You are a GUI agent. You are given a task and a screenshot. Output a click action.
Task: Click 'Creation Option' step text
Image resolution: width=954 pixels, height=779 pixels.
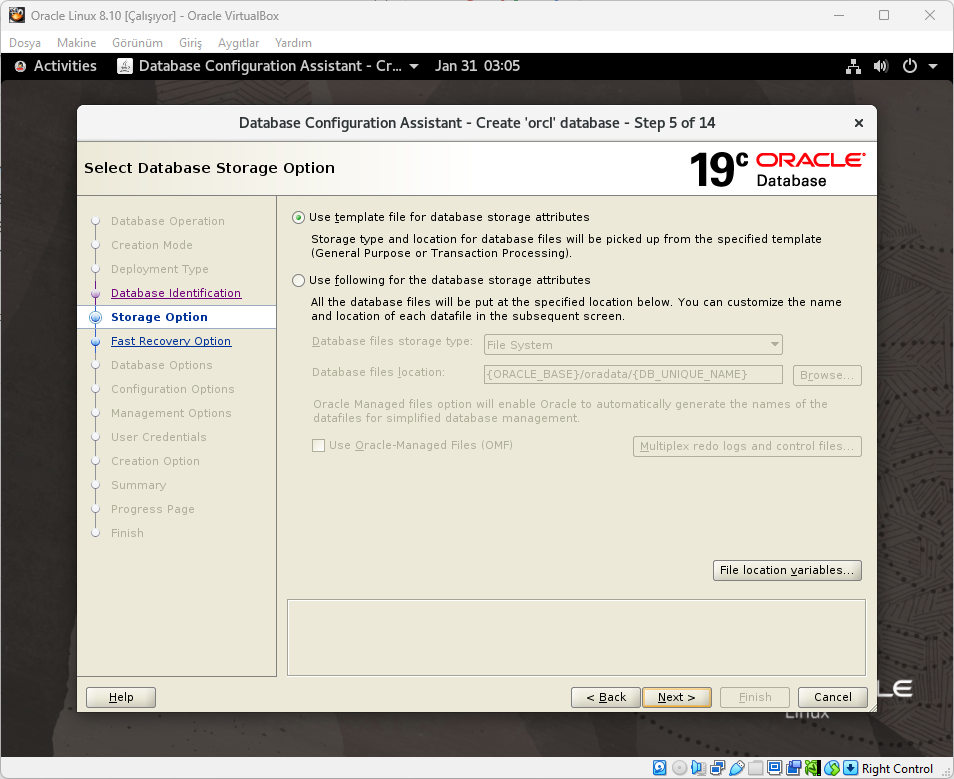[x=155, y=461]
